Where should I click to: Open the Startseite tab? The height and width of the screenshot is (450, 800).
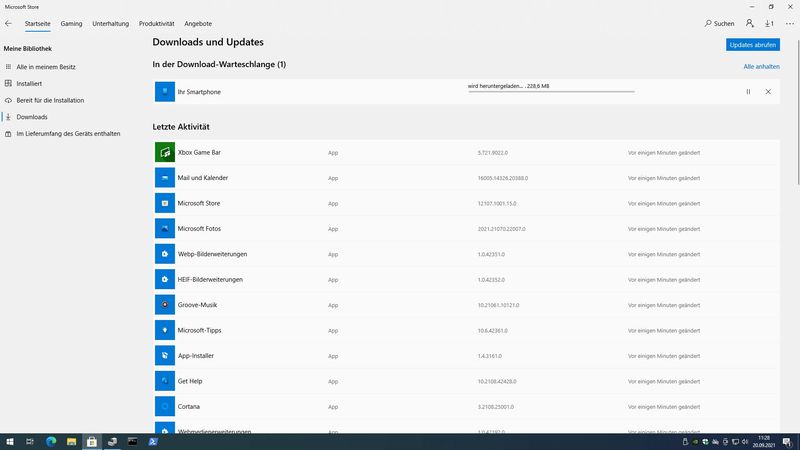[37, 23]
